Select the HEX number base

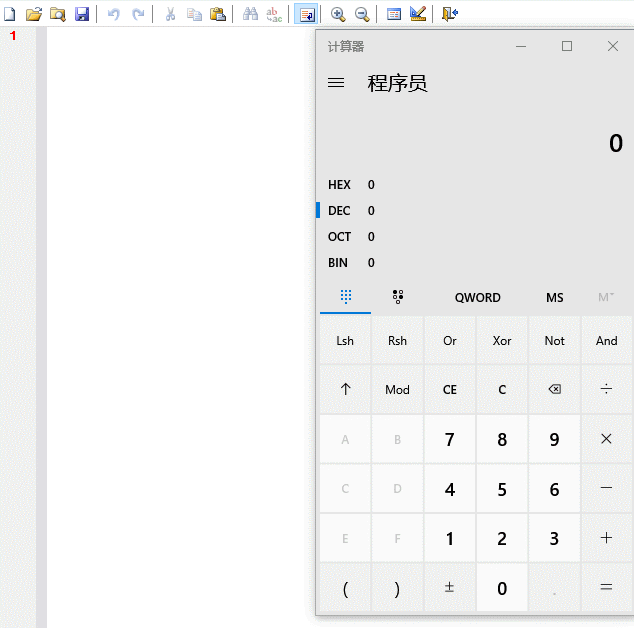340,185
